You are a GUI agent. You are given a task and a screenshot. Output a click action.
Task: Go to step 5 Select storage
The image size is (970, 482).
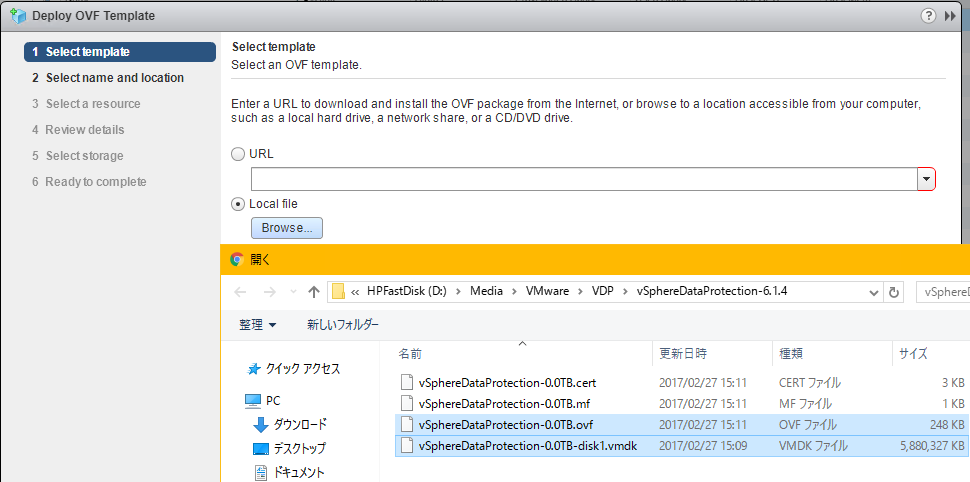pos(77,156)
